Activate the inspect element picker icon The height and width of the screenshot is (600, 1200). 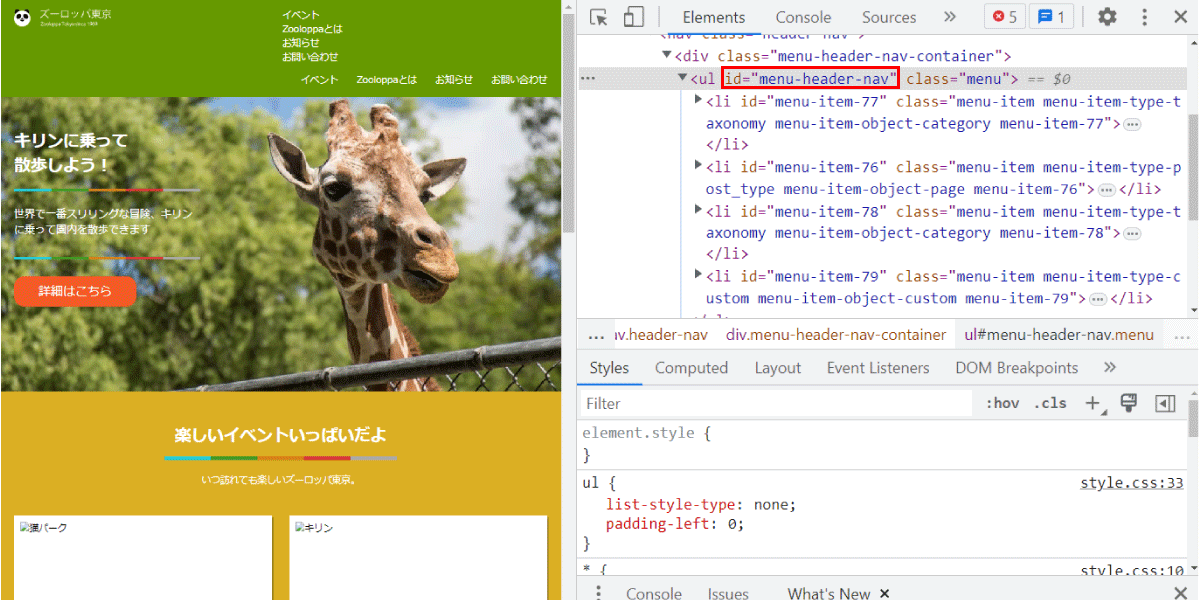[x=599, y=17]
